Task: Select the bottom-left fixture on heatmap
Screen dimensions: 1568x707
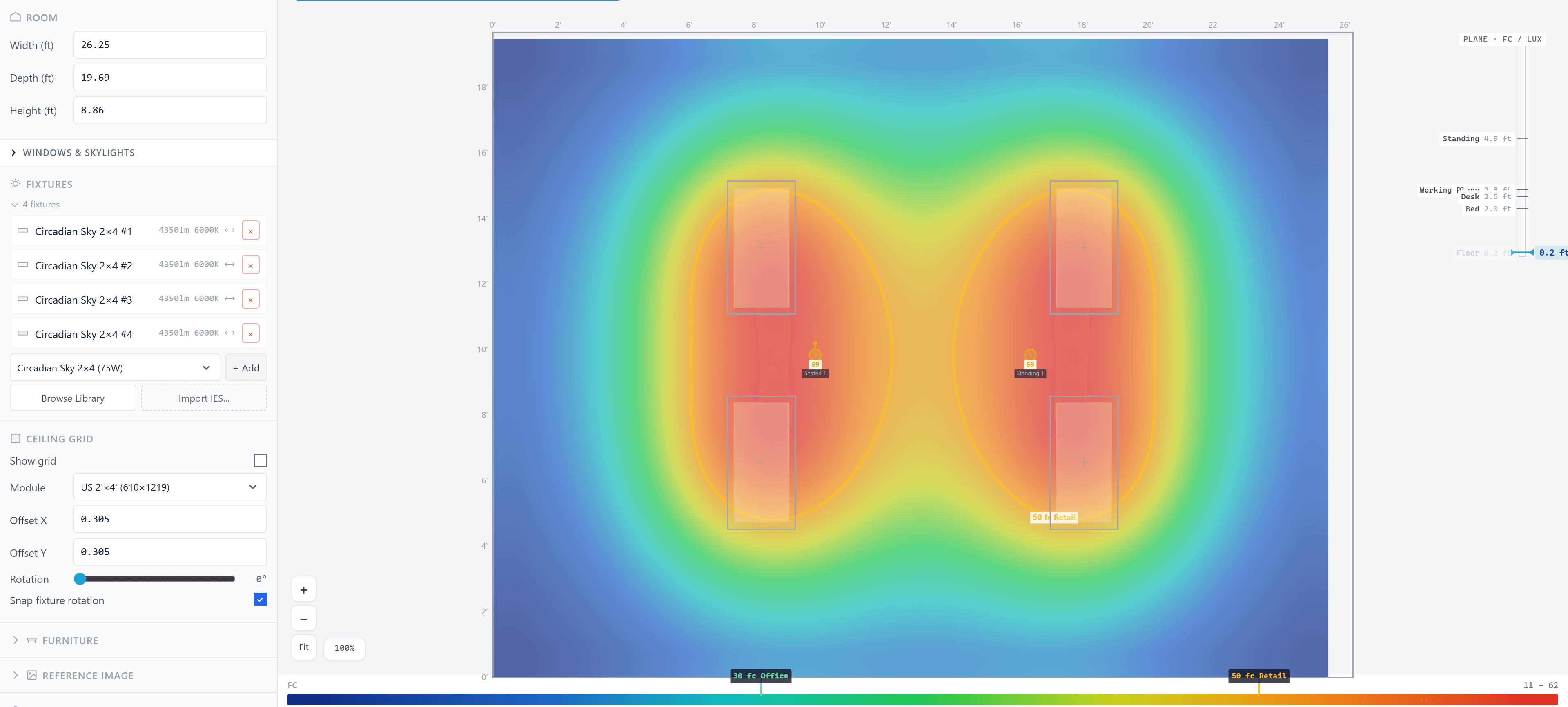Action: [x=762, y=462]
